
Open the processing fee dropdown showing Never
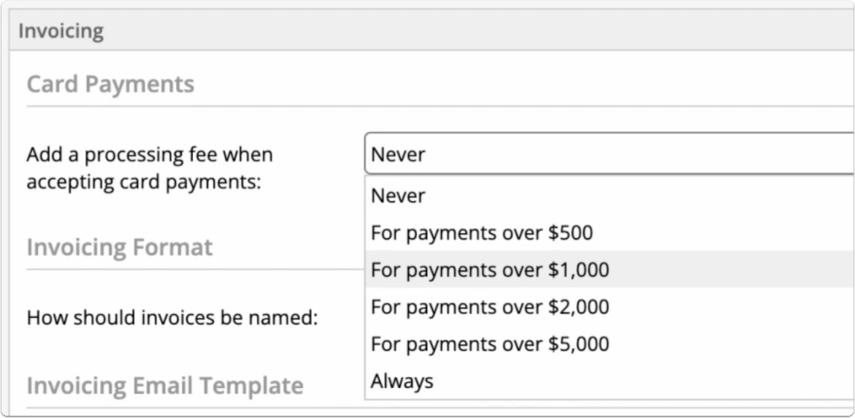(x=609, y=154)
